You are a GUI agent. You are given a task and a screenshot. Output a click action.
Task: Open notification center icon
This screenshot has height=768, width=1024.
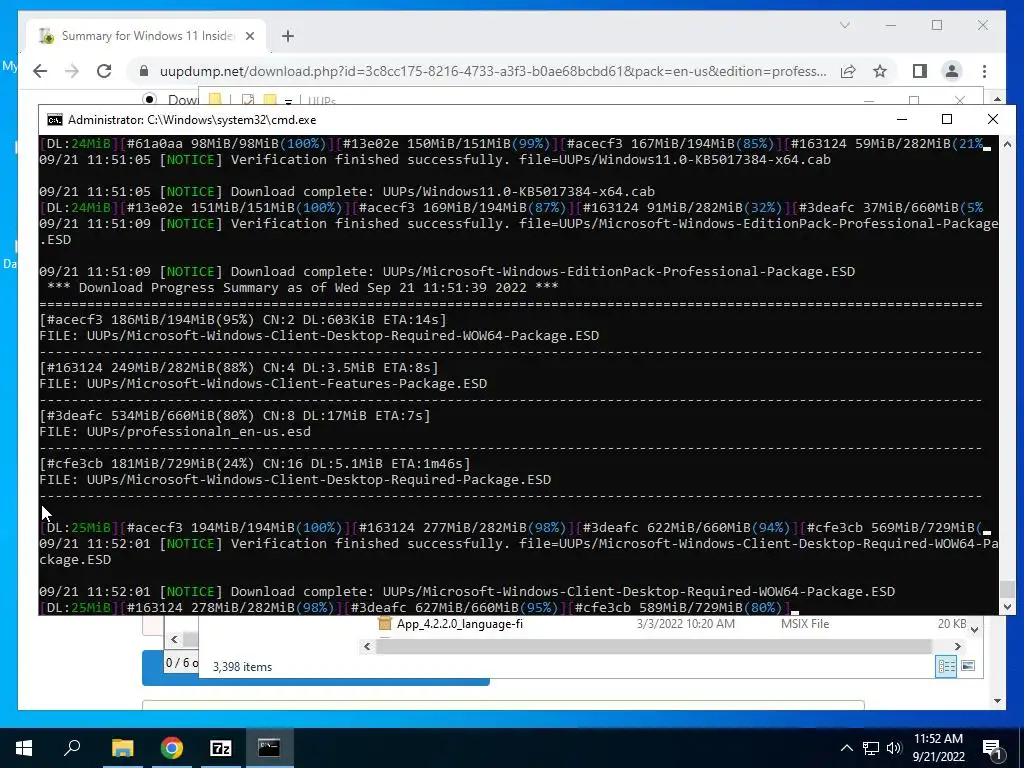[993, 749]
